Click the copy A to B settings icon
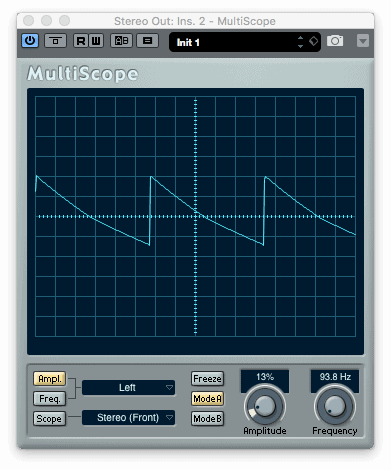 point(147,41)
